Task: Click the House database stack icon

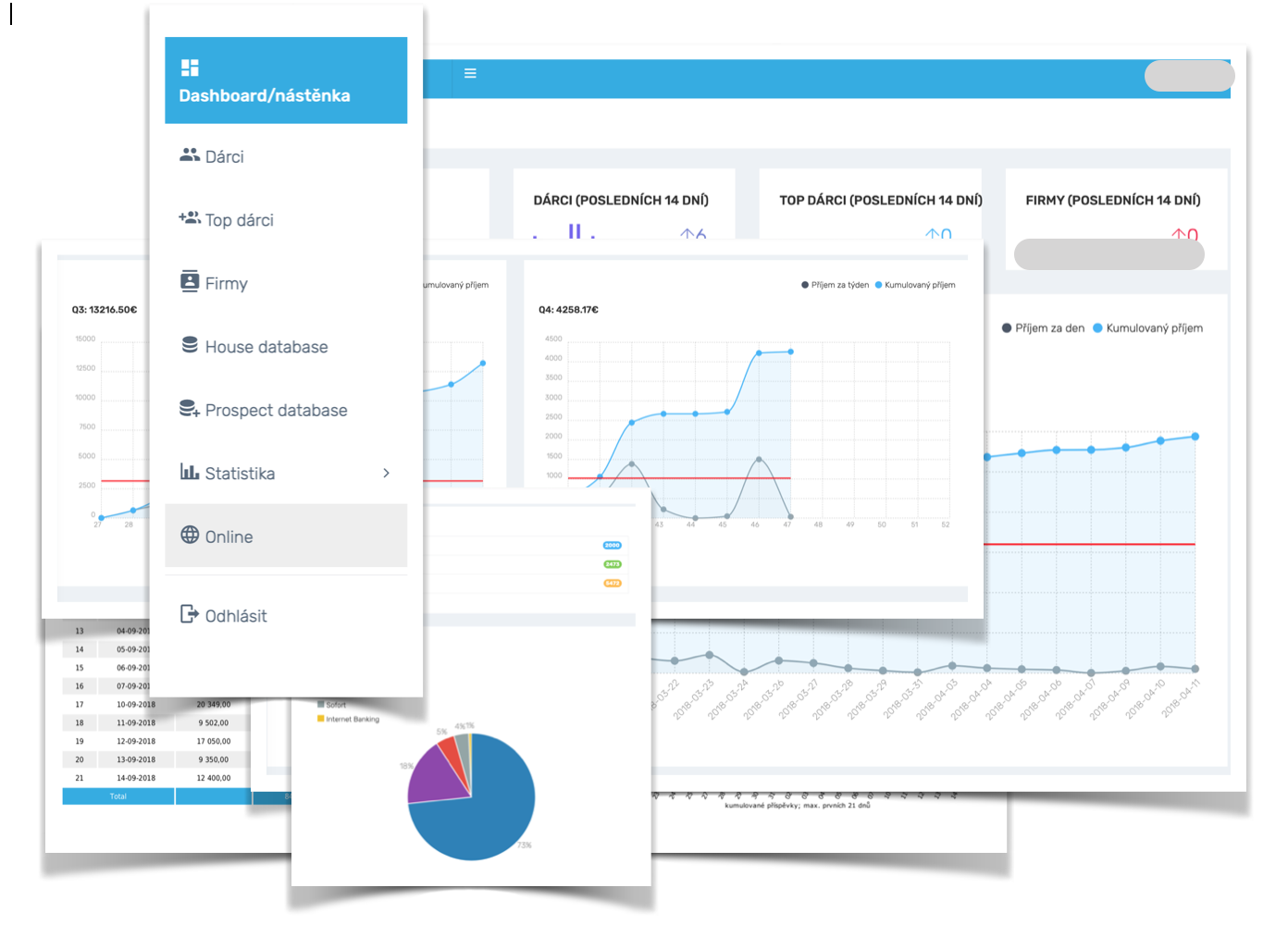Action: point(190,345)
